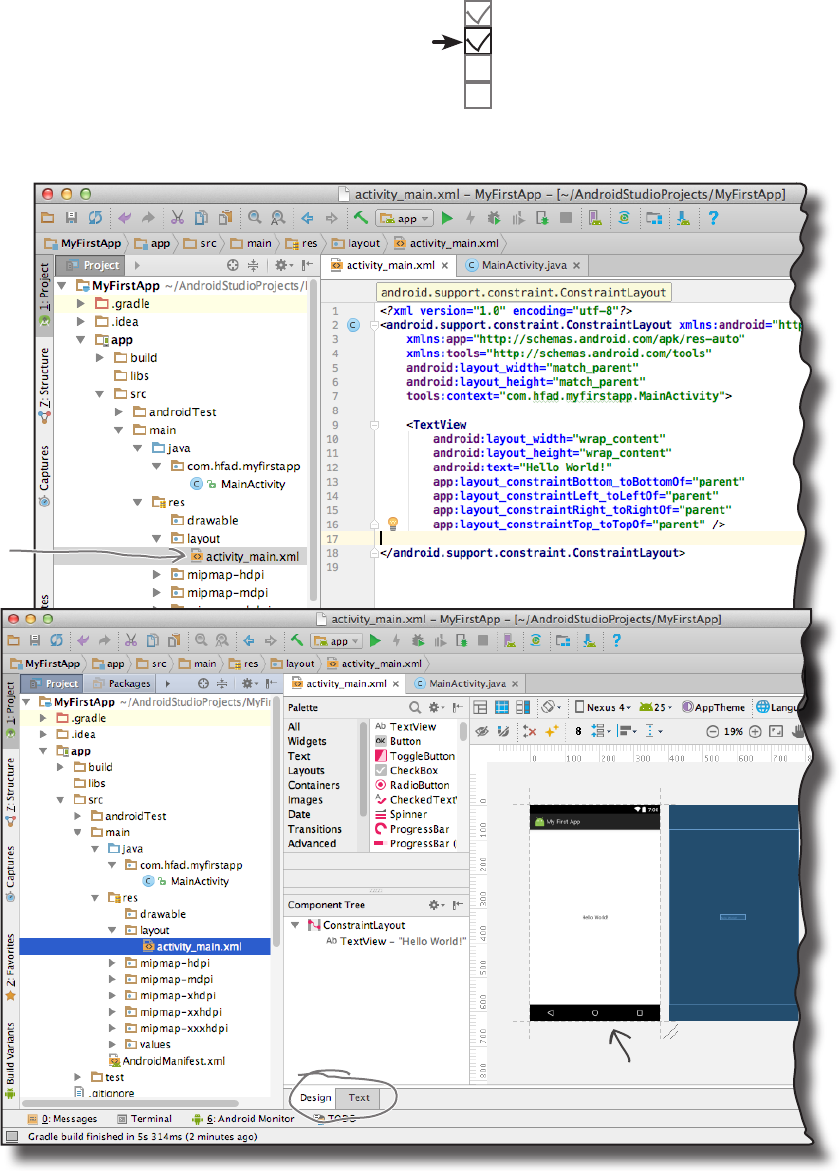Select Layouts category in the Palette
840x1173 pixels.
307,771
